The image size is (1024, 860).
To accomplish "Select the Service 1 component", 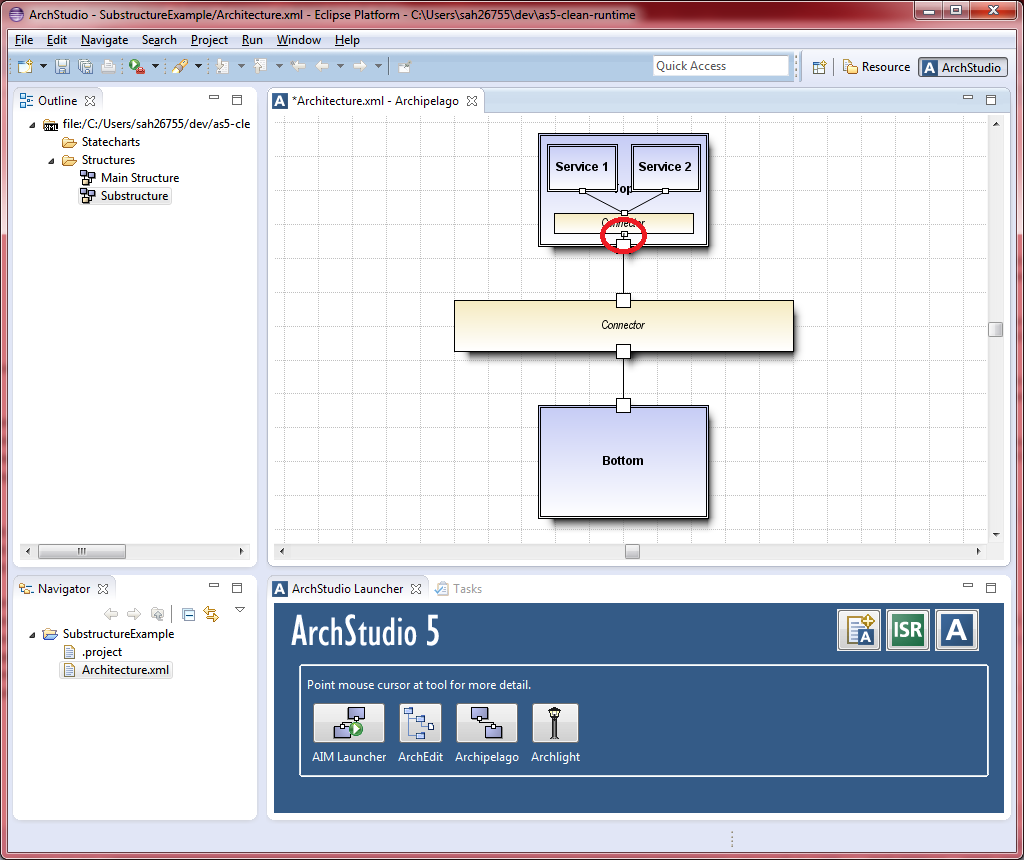I will pos(582,167).
